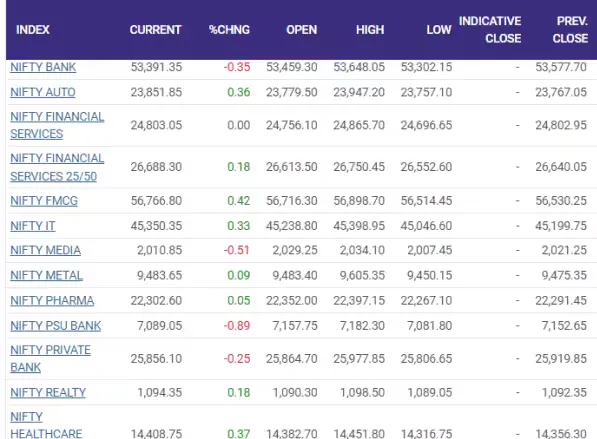This screenshot has height=439, width=597.
Task: Open NIFTY FINANCIAL SERVICES index link
Action: 57,125
